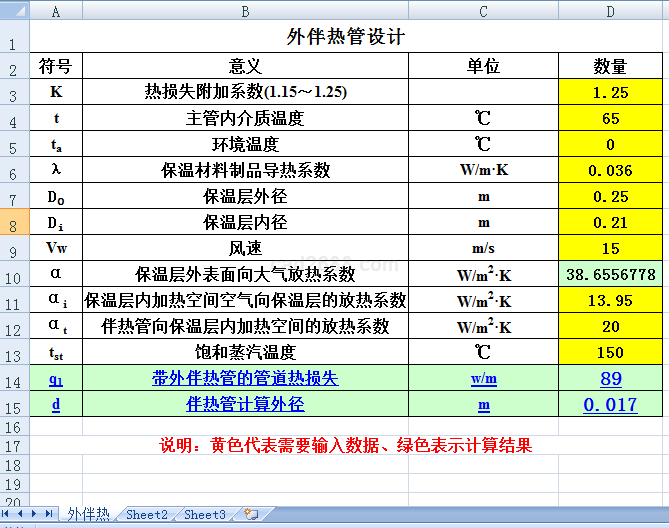Select column B header
The image size is (669, 528).
coord(245,11)
